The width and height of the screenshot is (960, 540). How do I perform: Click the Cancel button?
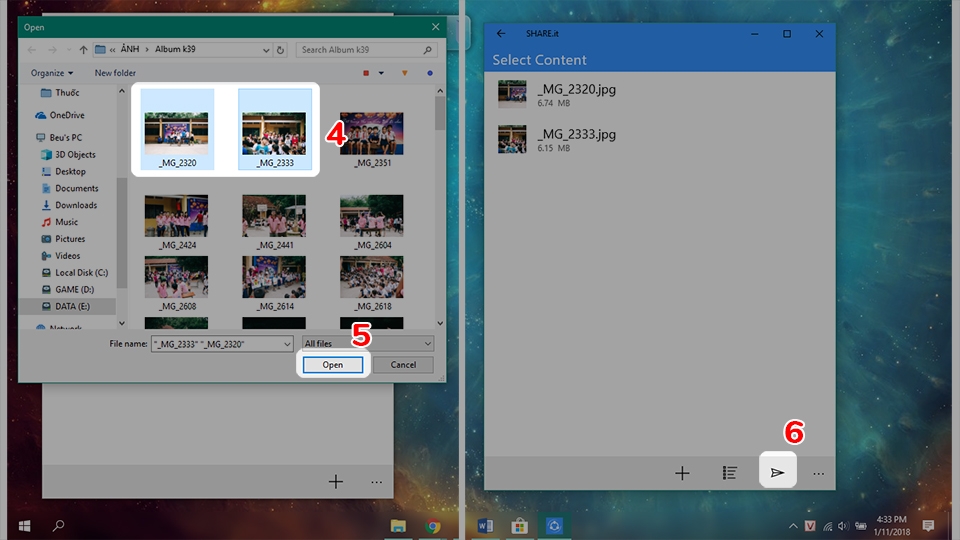pyautogui.click(x=403, y=365)
